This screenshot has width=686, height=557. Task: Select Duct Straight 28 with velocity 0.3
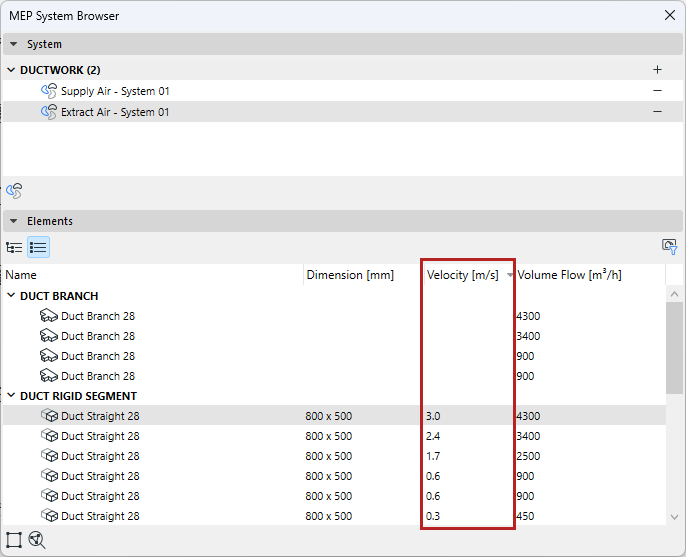point(334,516)
